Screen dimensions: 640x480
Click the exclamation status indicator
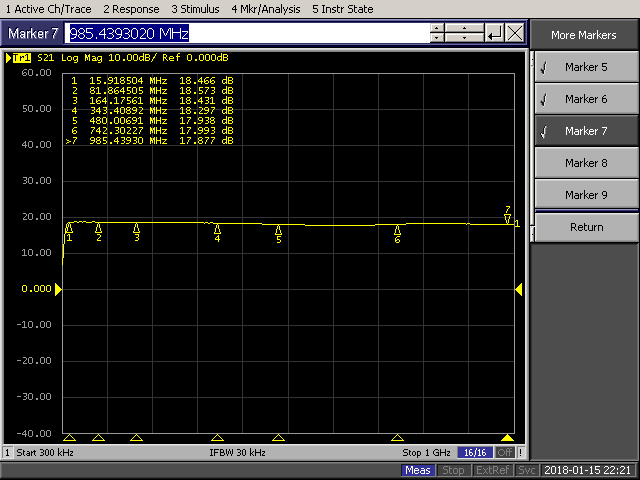coord(521,453)
